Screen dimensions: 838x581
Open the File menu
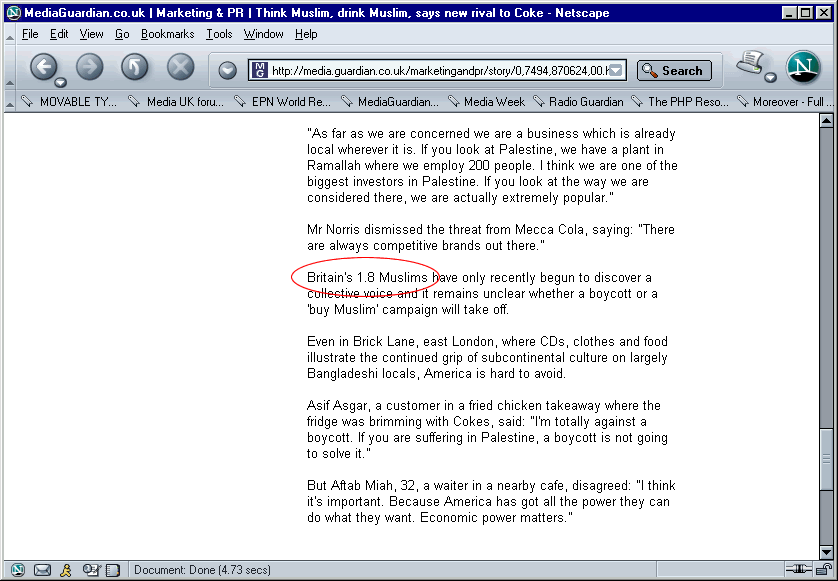[30, 34]
